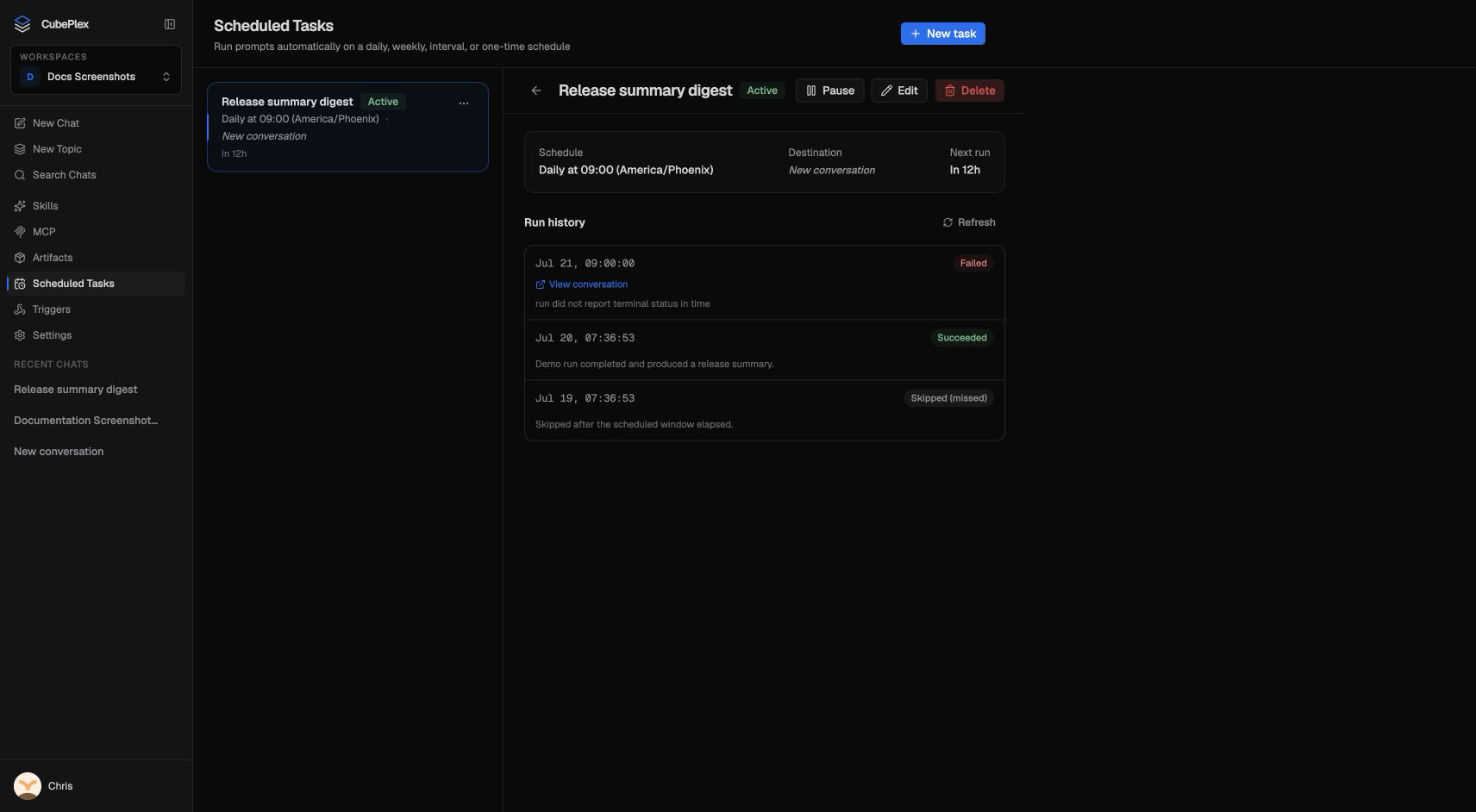
Task: Collapse sidebar using the panel toggle icon
Action: click(x=170, y=24)
